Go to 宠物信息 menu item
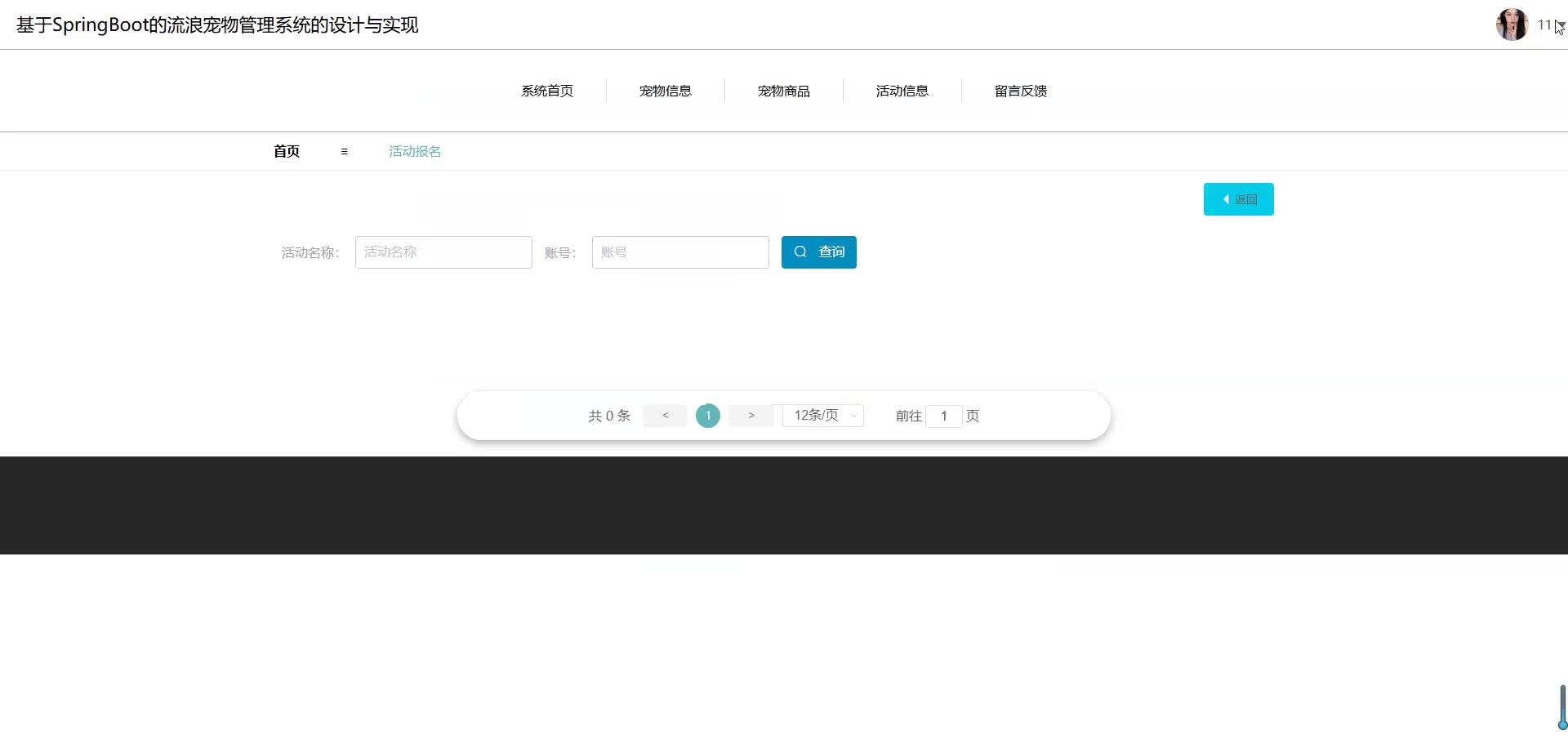The image size is (1568, 748). click(666, 91)
